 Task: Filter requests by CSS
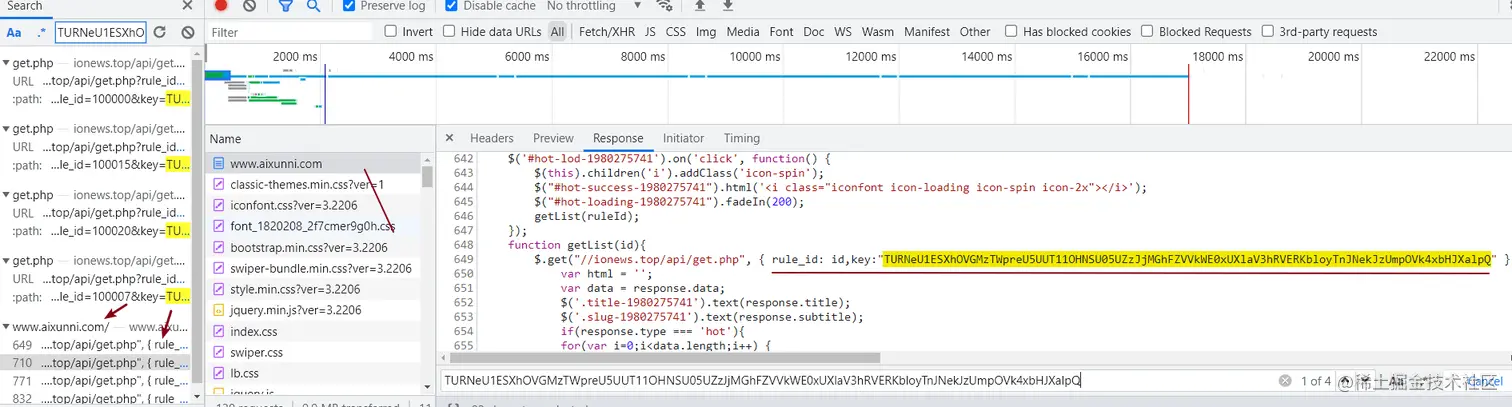point(676,32)
